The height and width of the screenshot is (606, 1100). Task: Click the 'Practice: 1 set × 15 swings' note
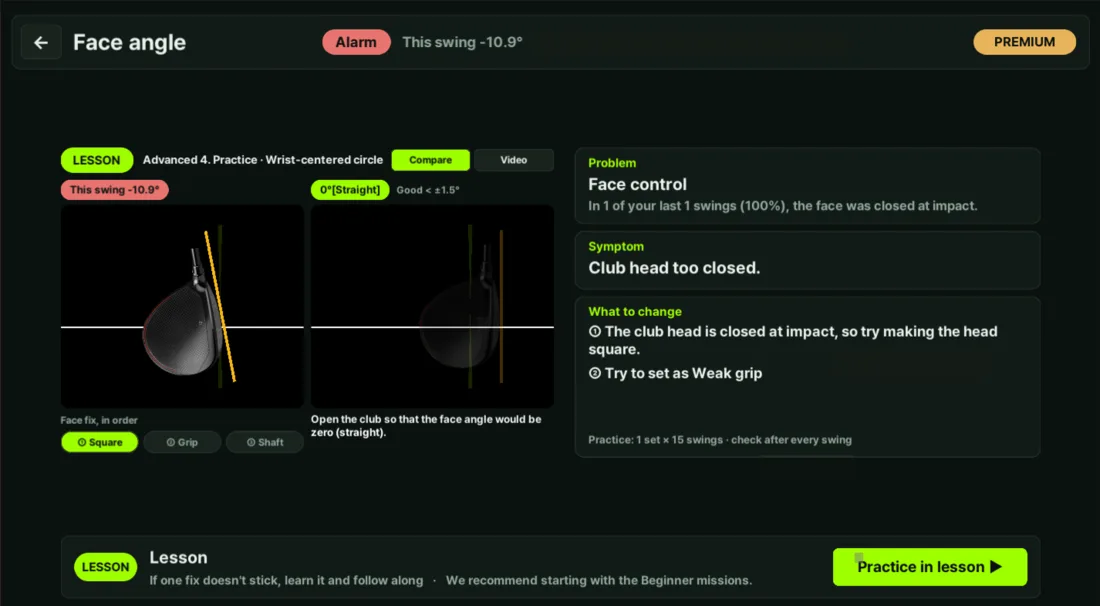pos(720,440)
